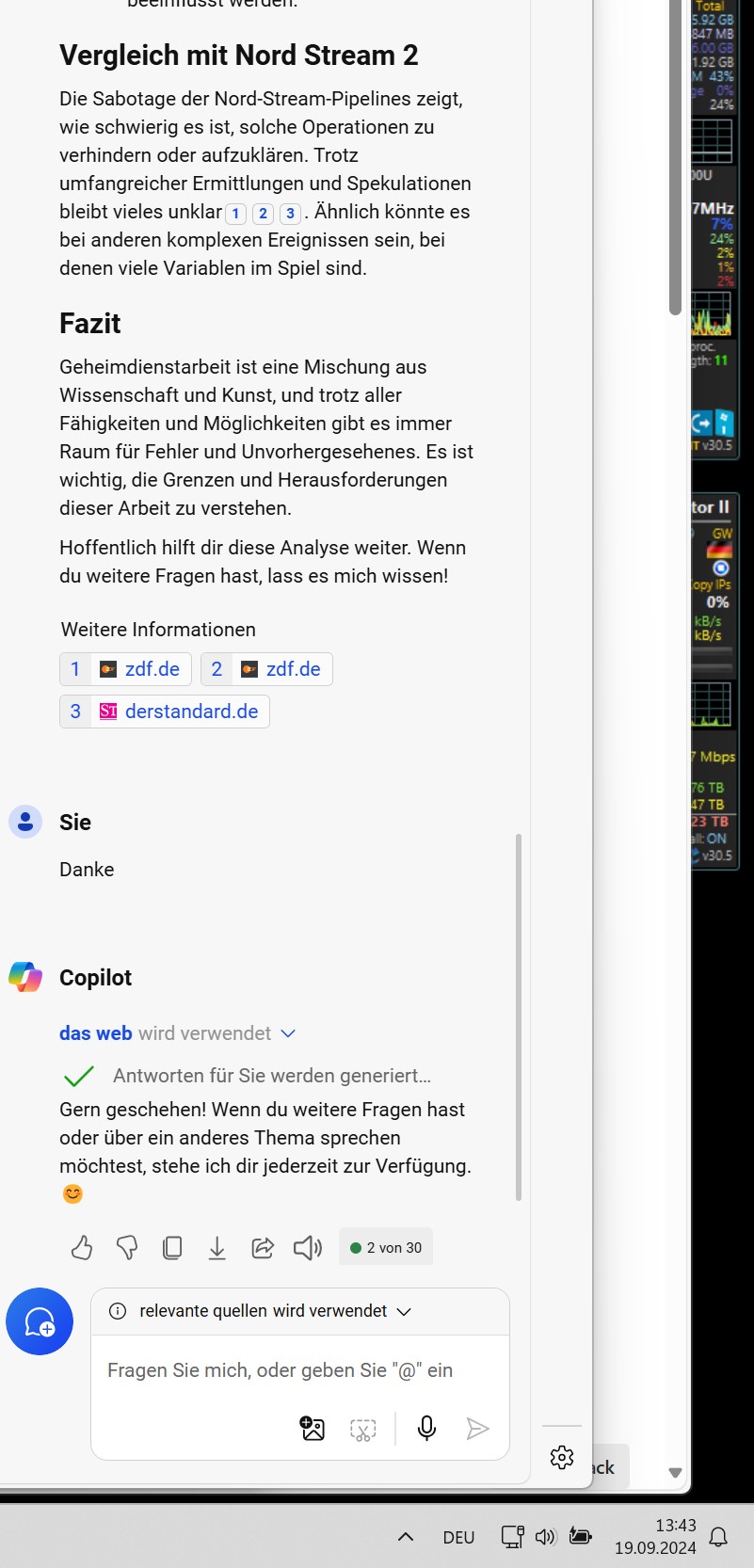Open the Copilot settings gear
The height and width of the screenshot is (1568, 754).
point(562,1457)
